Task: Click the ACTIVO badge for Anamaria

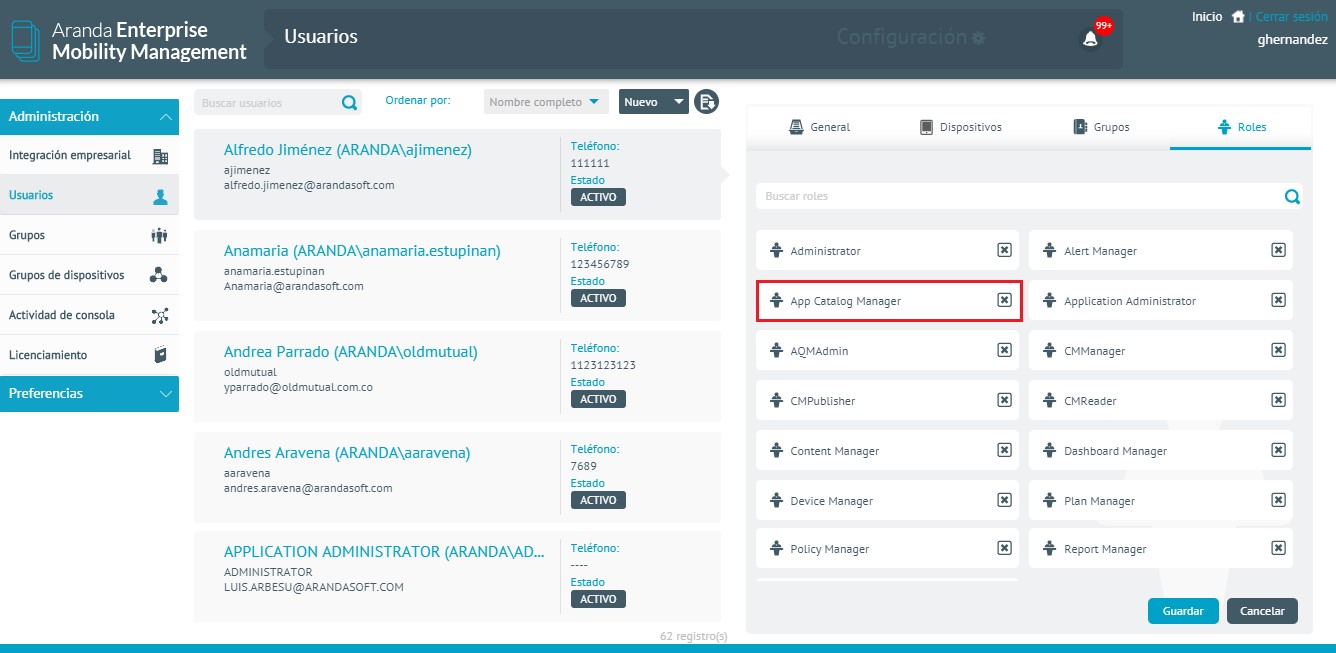Action: coord(598,298)
